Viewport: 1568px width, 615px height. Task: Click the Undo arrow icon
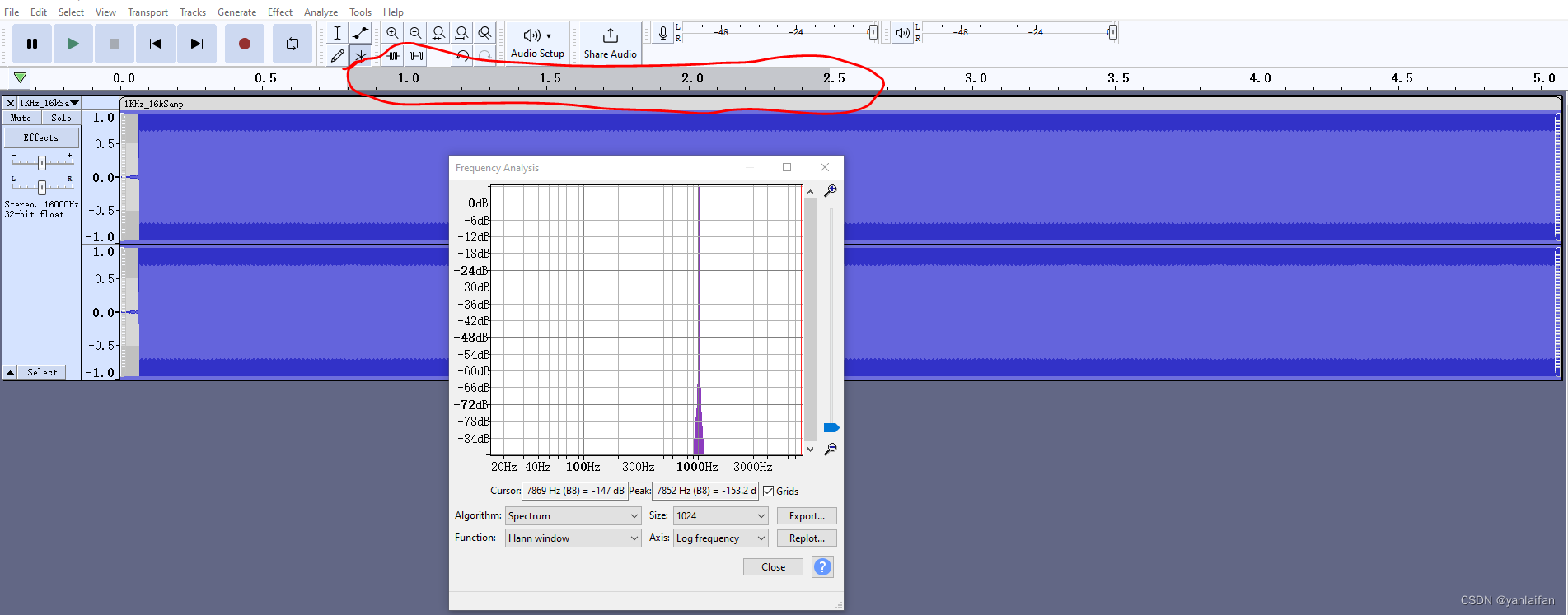462,56
